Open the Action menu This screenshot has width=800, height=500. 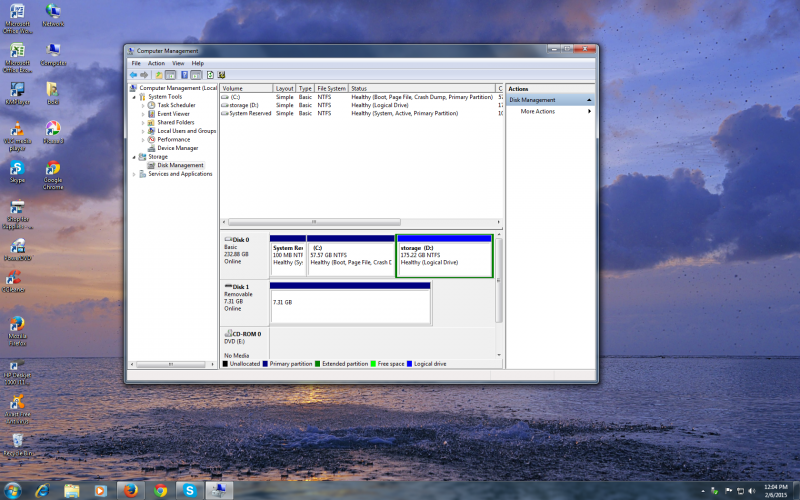click(x=156, y=63)
